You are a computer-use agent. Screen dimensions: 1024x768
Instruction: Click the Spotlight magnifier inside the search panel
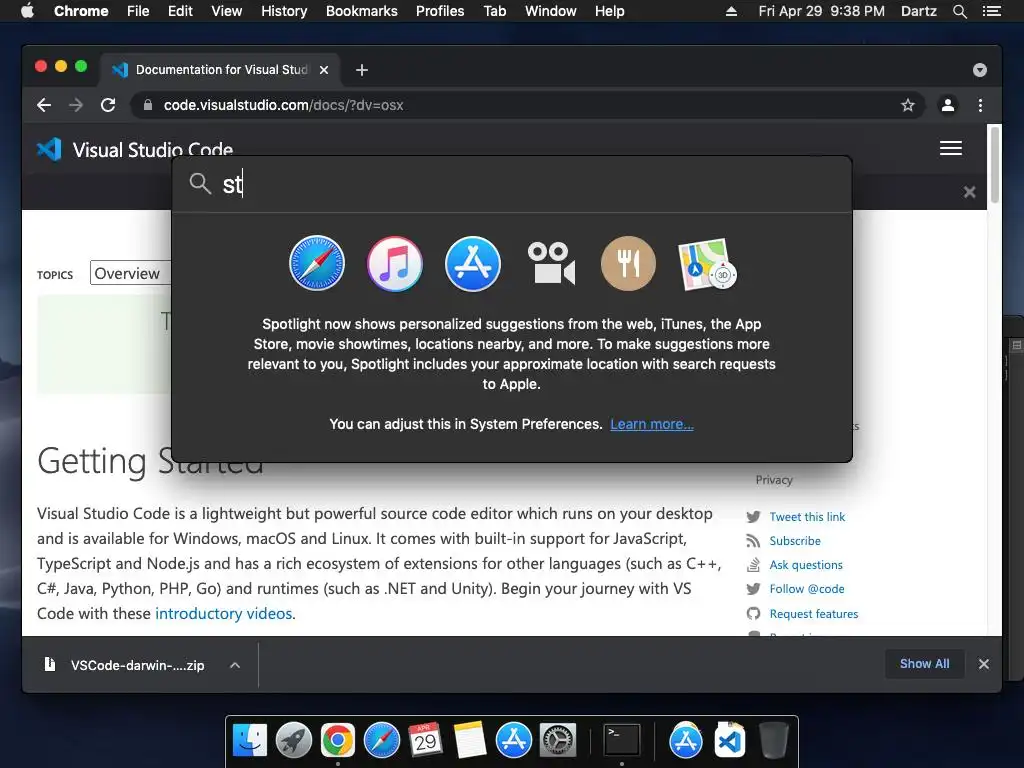[200, 184]
